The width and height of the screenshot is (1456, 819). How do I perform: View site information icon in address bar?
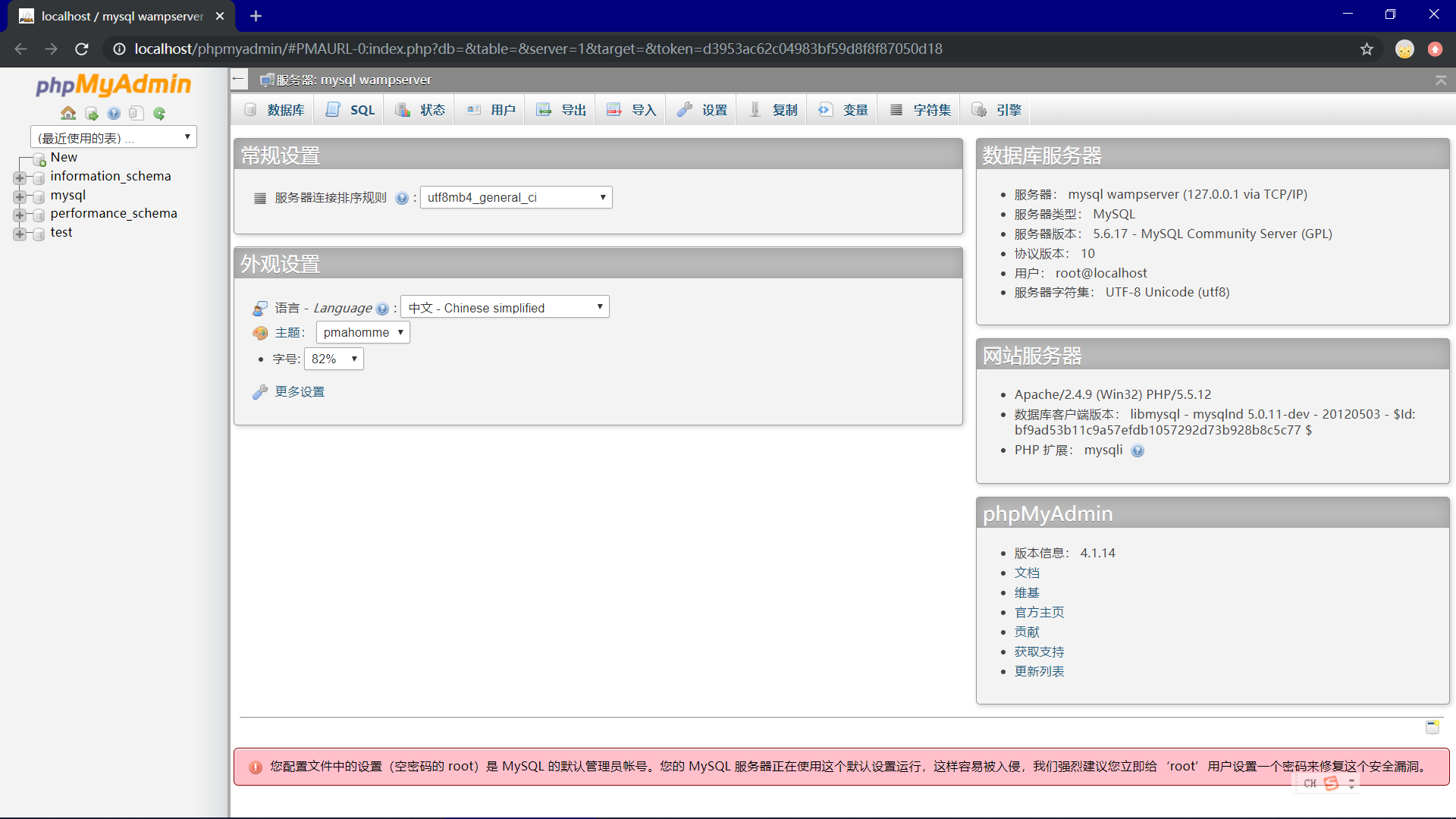pyautogui.click(x=119, y=49)
